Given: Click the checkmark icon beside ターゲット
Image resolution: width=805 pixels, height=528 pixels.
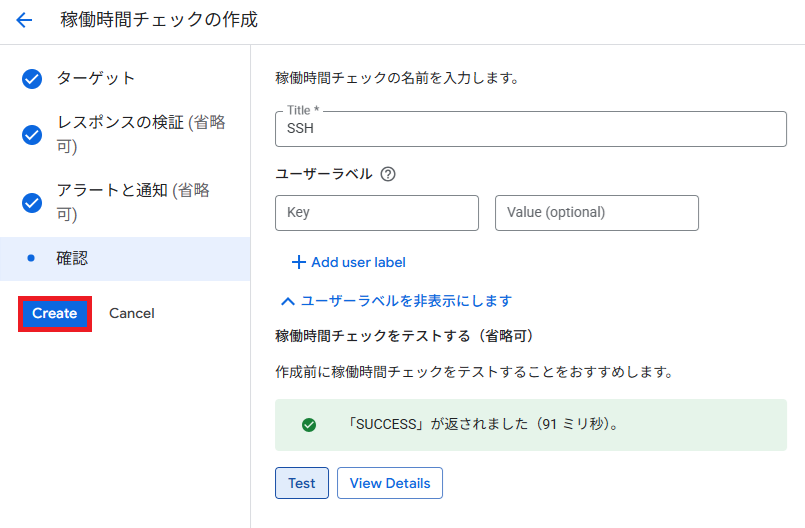Looking at the screenshot, I should click(32, 79).
